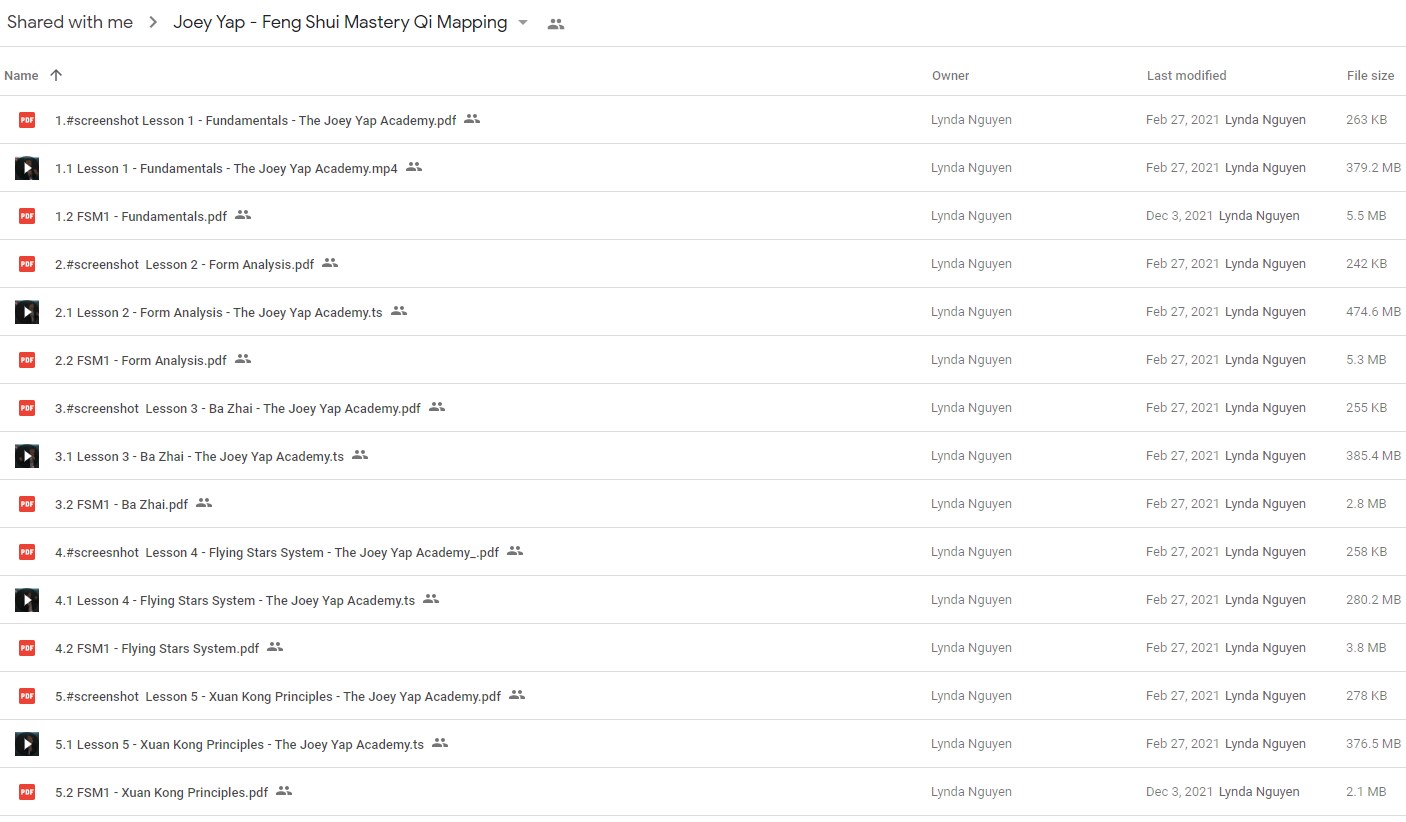
Task: Click shared icon next to 3.2 FSM1 - Ba Zhai.pdf
Action: coord(204,503)
